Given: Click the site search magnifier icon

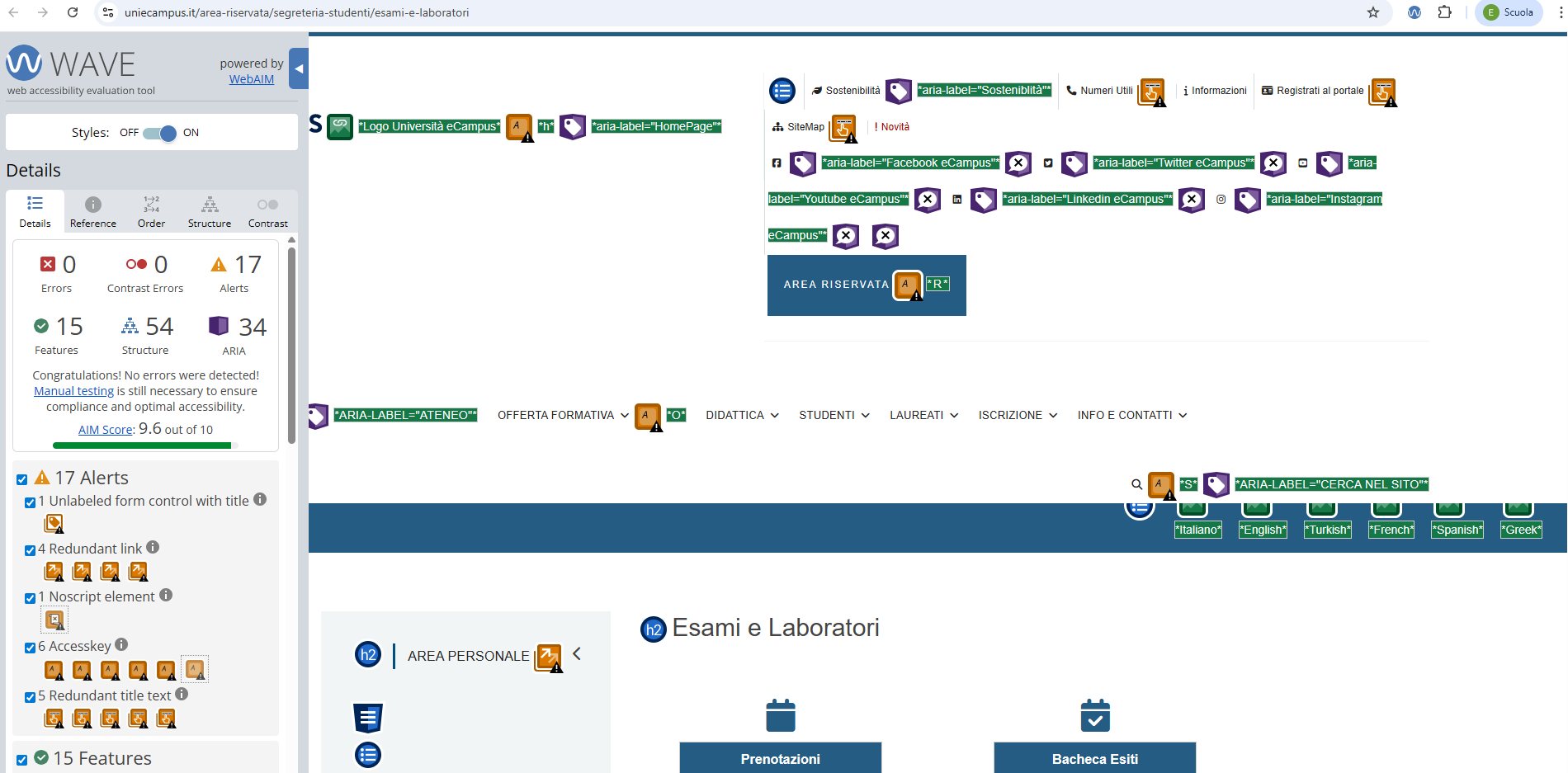Looking at the screenshot, I should click(x=1136, y=485).
